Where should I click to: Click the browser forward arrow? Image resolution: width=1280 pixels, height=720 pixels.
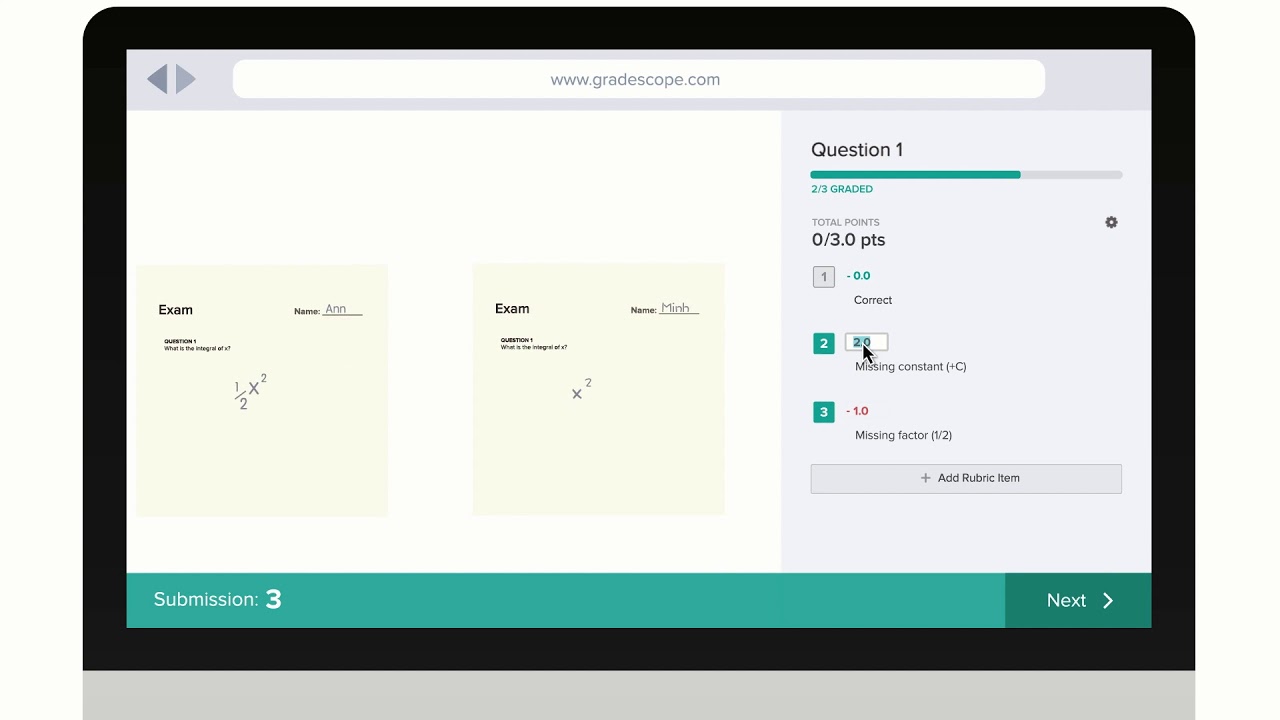pyautogui.click(x=186, y=79)
